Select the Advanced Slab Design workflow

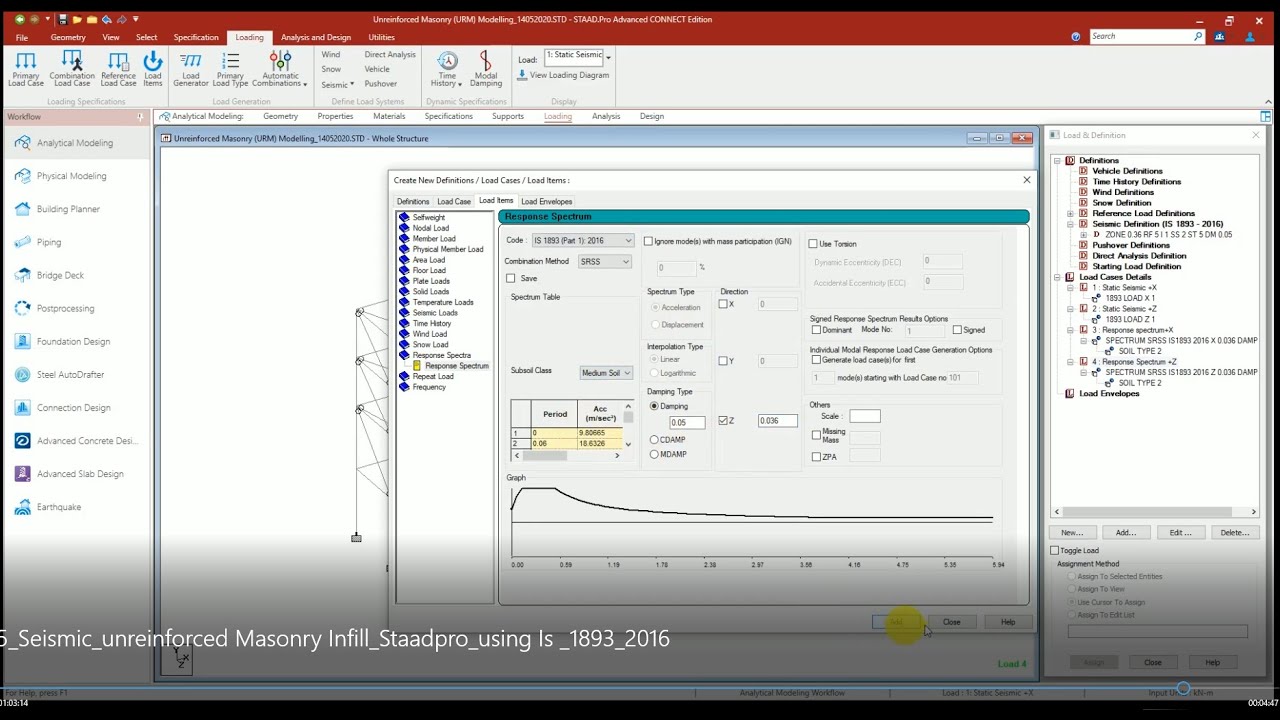tap(80, 474)
